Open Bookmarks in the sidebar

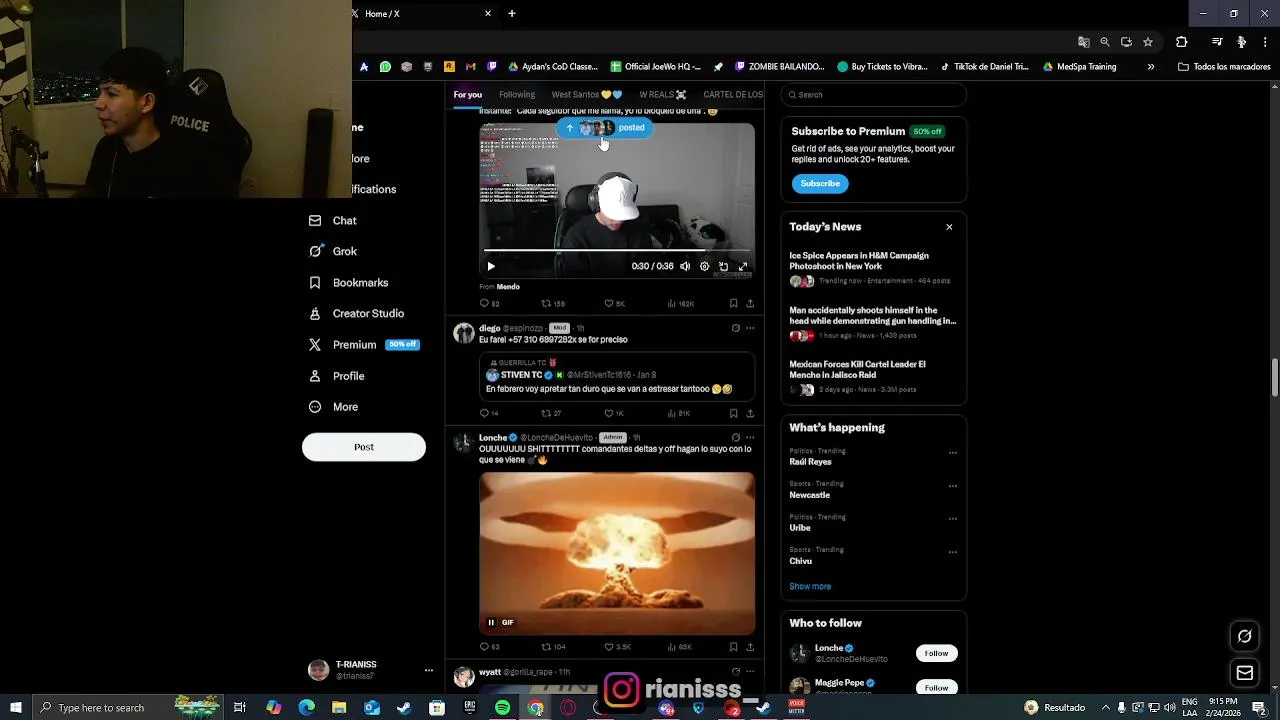348,283
